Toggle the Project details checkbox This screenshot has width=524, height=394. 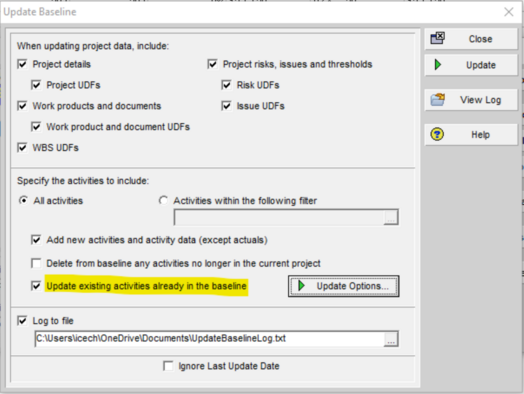(x=22, y=64)
